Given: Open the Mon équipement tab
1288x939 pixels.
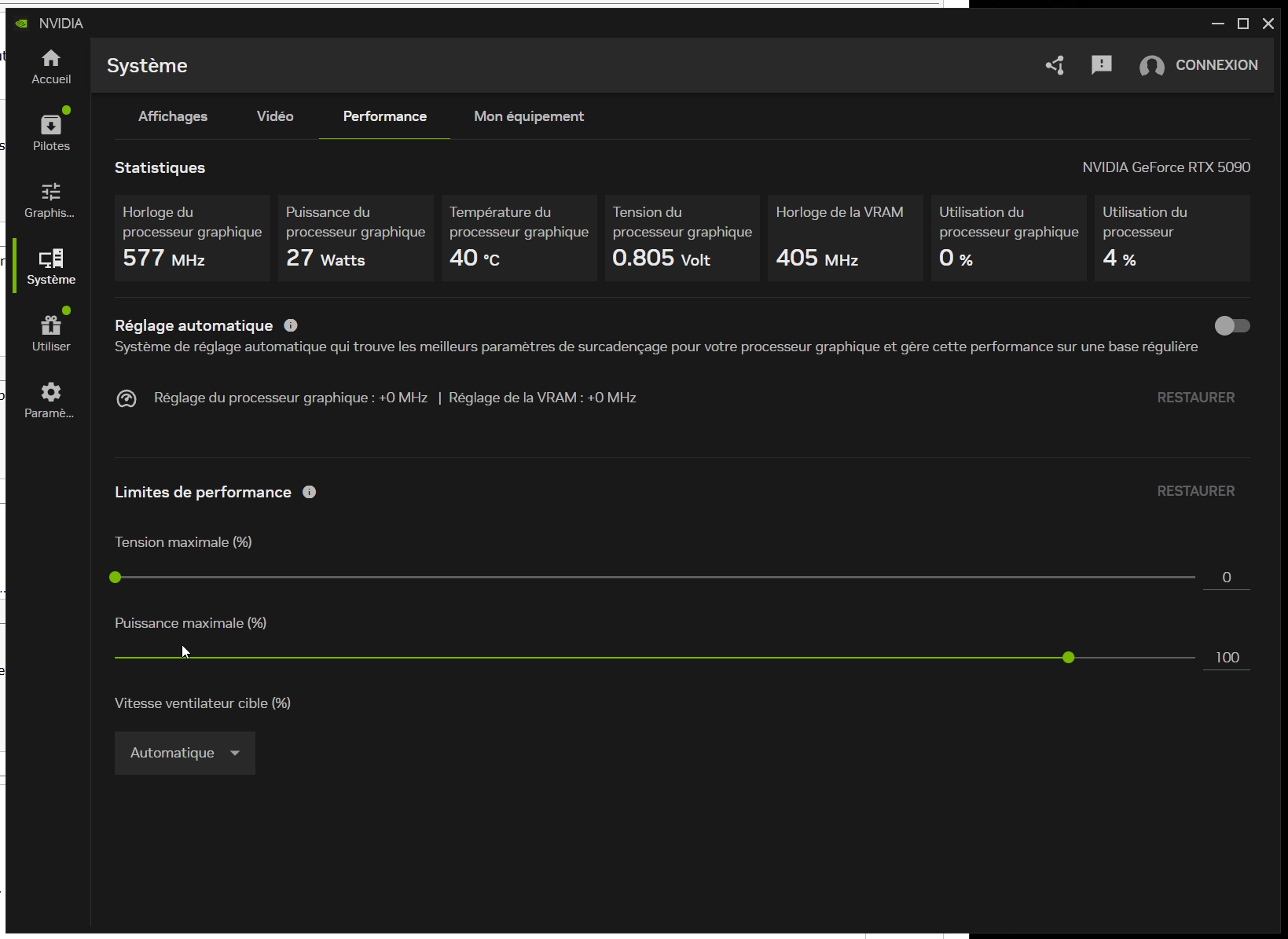Looking at the screenshot, I should pos(529,116).
